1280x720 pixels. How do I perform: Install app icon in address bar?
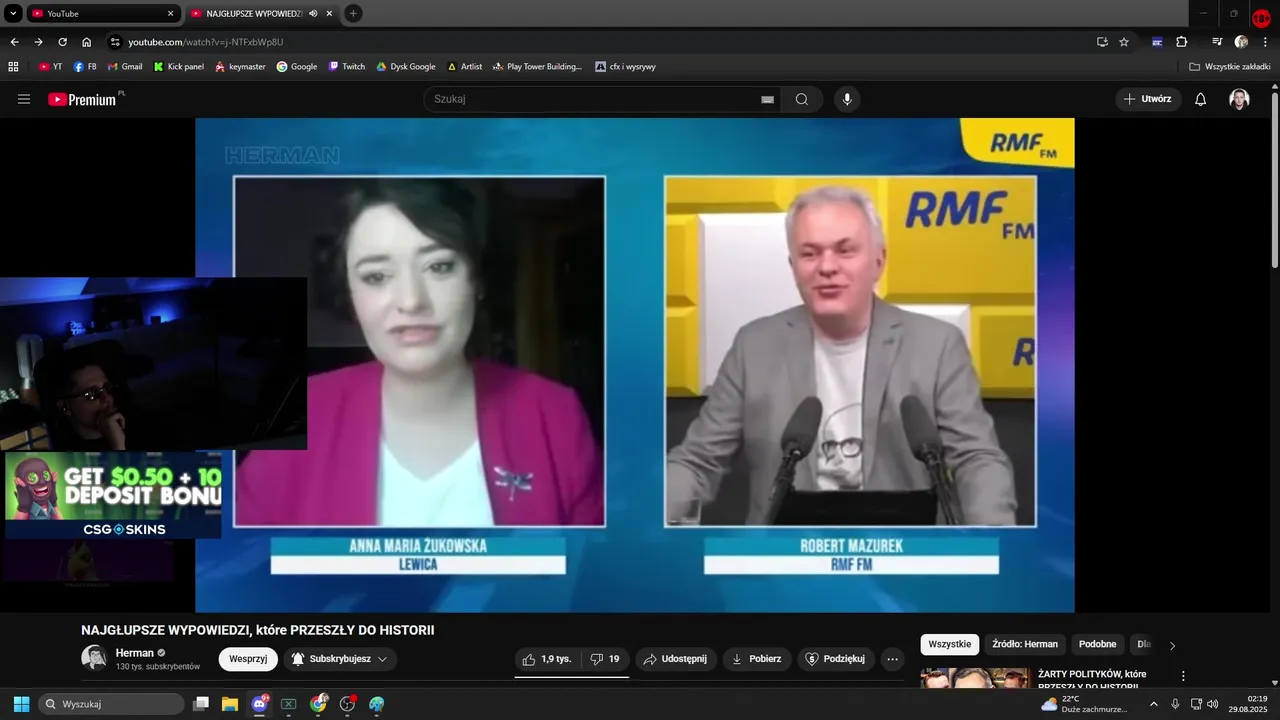[x=1102, y=42]
